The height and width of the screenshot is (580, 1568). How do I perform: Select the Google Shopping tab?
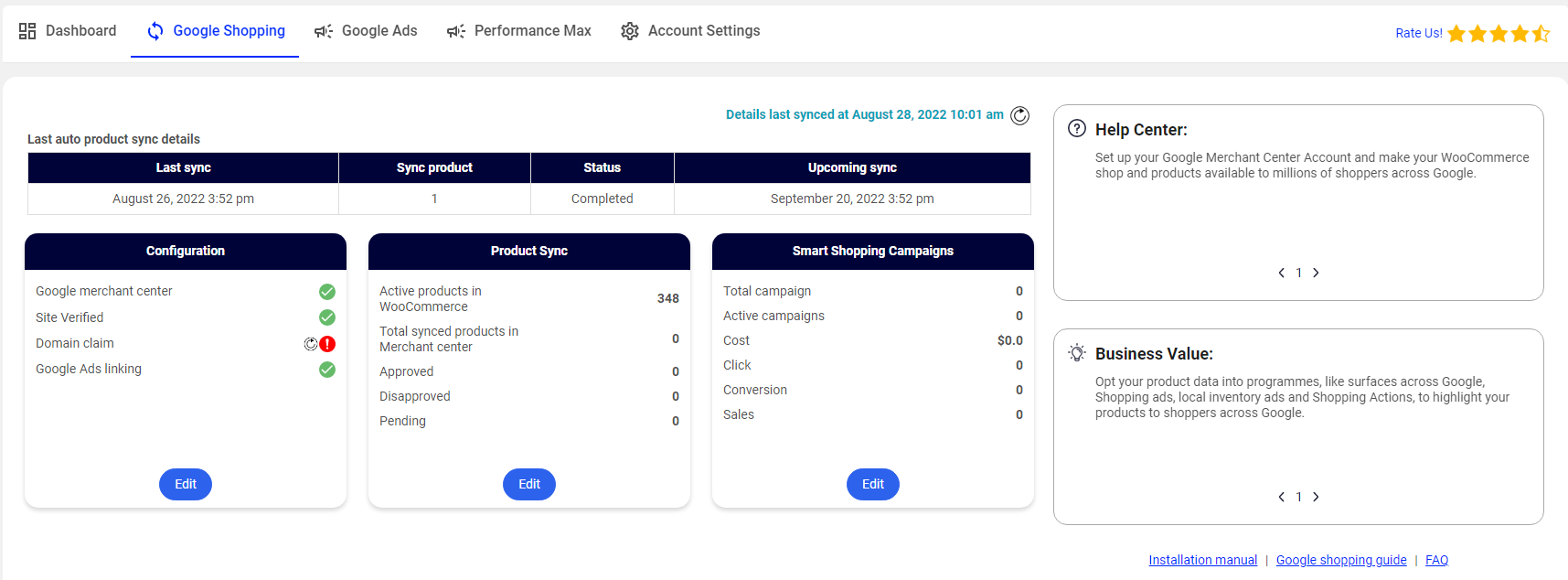216,31
